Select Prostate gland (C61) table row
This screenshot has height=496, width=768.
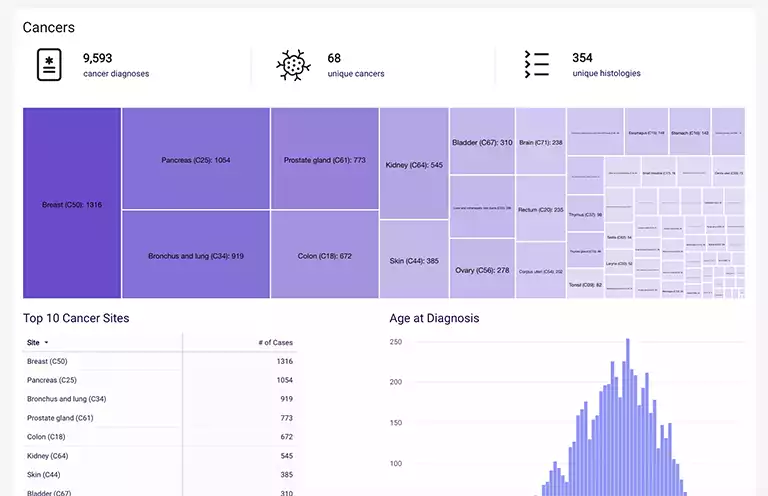pyautogui.click(x=160, y=418)
